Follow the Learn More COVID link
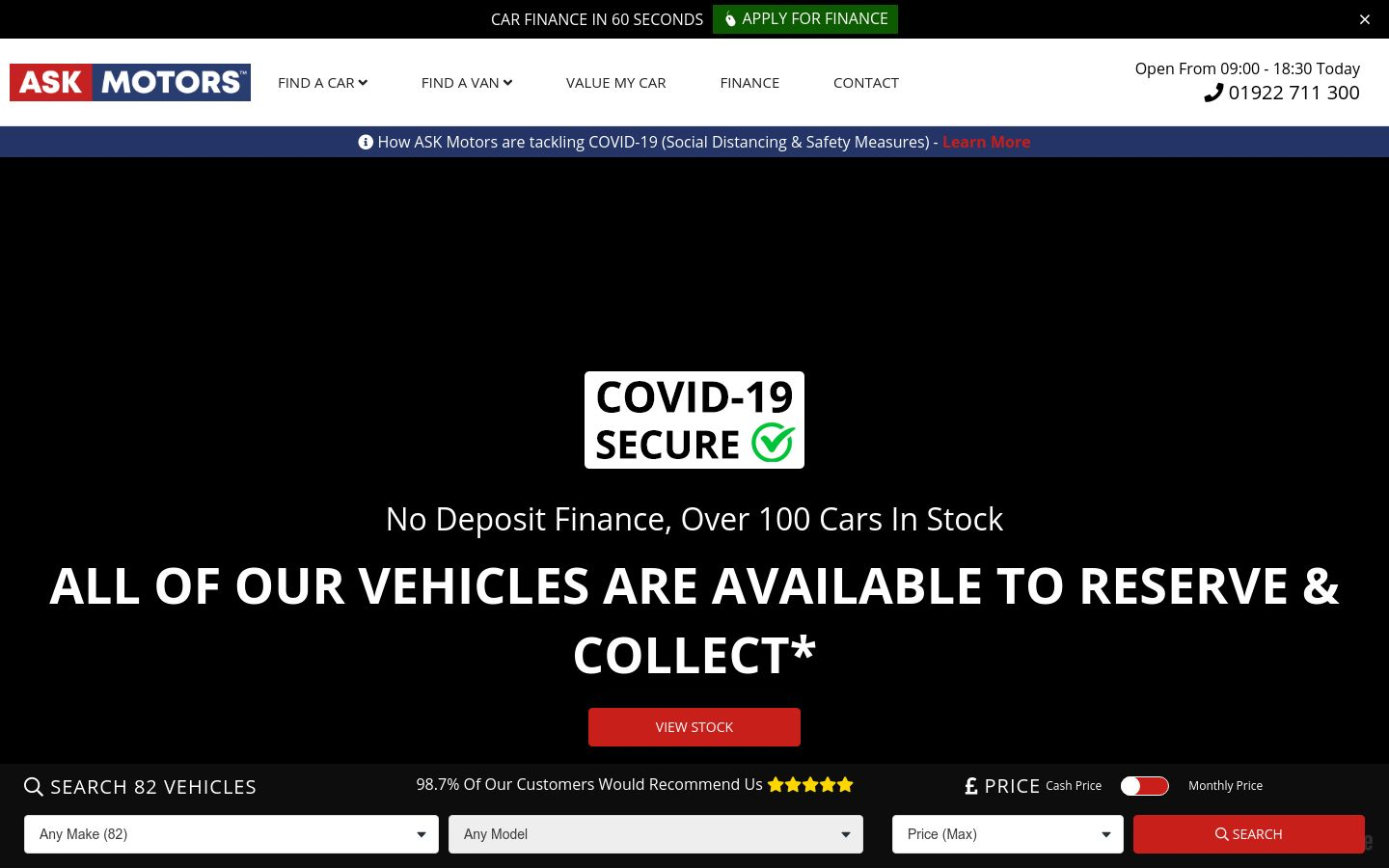1389x868 pixels. point(986,142)
